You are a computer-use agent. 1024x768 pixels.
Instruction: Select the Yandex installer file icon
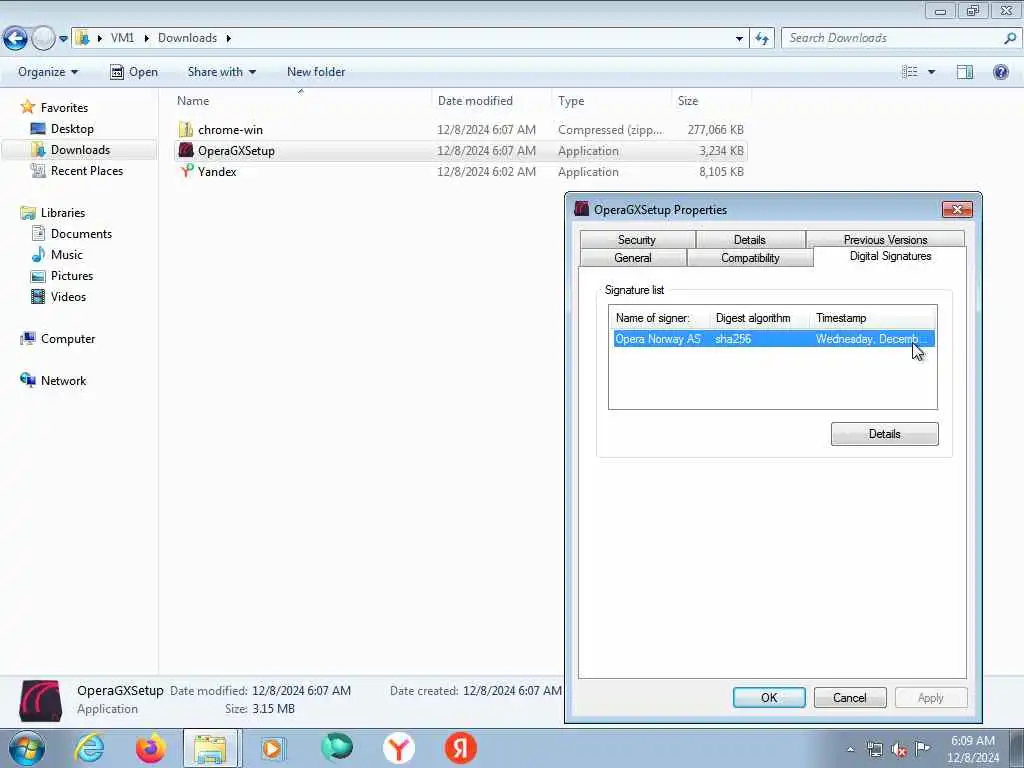coord(186,171)
